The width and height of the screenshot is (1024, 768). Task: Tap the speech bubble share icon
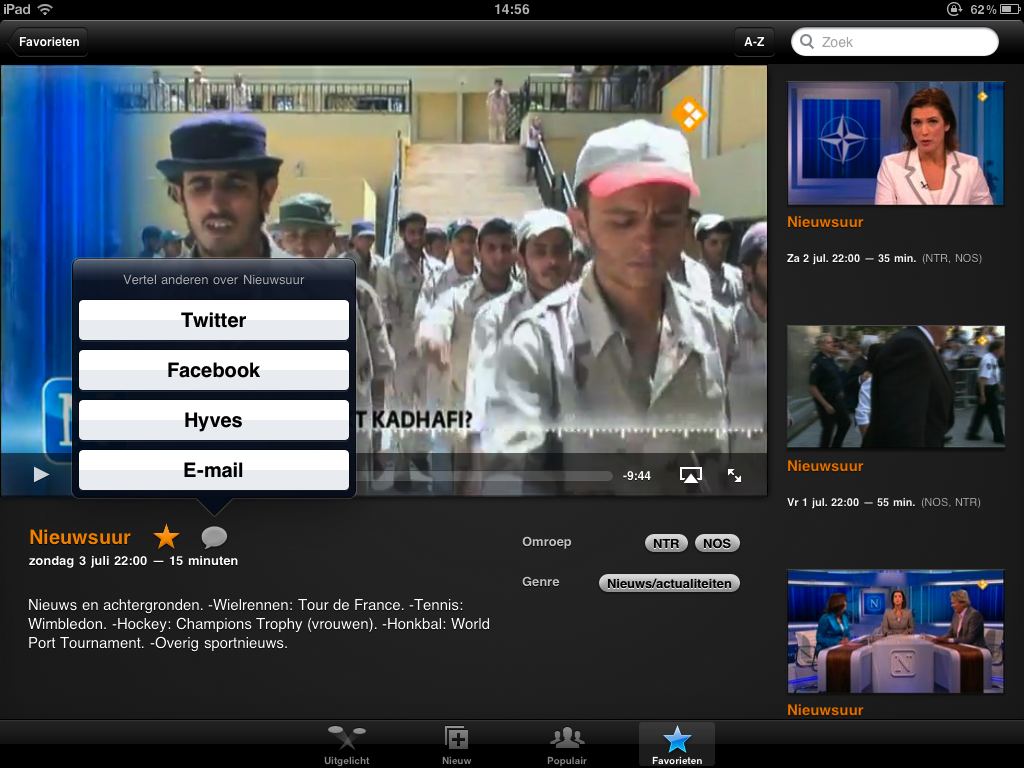[x=214, y=537]
